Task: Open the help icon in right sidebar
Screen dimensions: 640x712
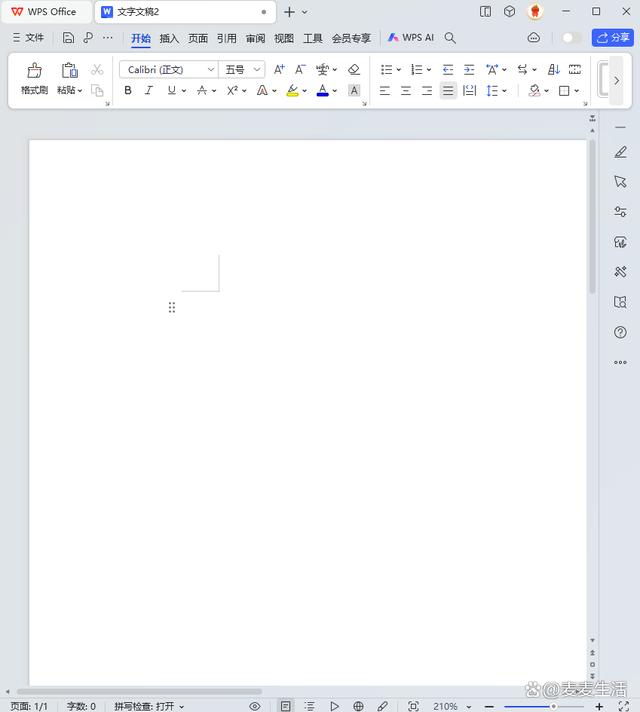Action: click(x=620, y=333)
